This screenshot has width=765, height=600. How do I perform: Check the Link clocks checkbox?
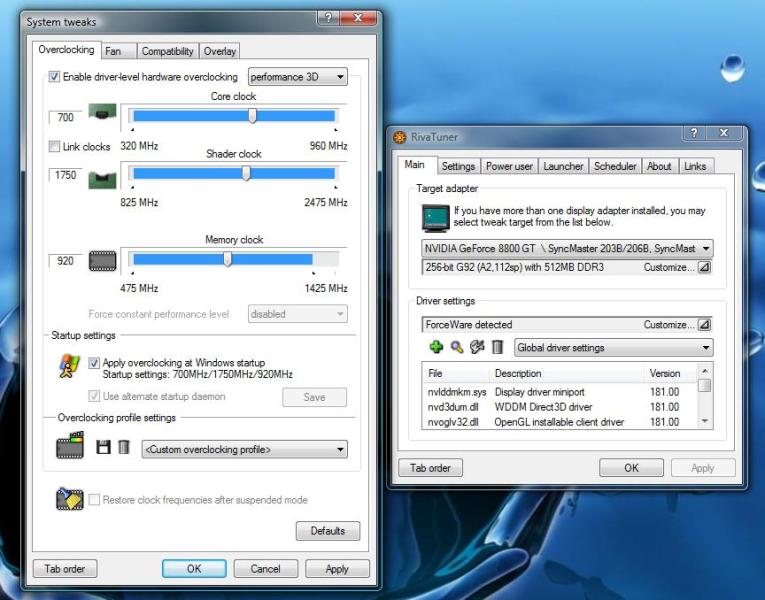click(x=54, y=146)
